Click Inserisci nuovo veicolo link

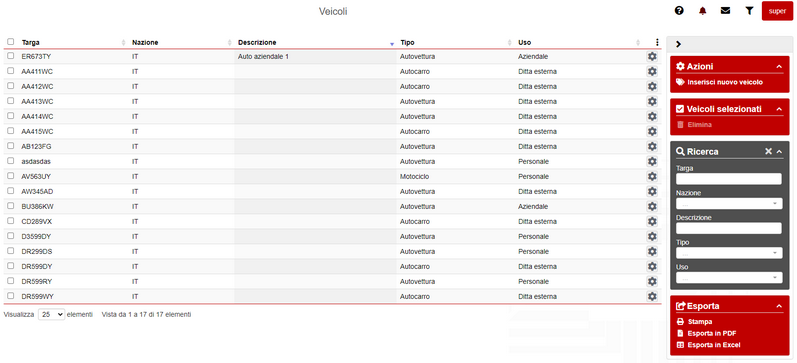coord(725,82)
